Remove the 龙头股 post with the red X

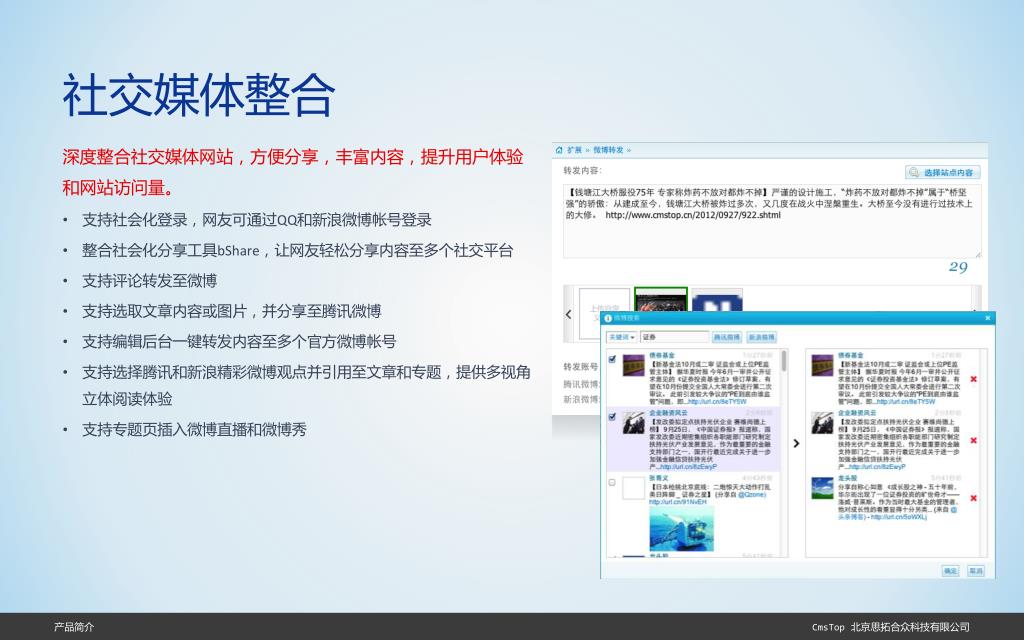[973, 498]
